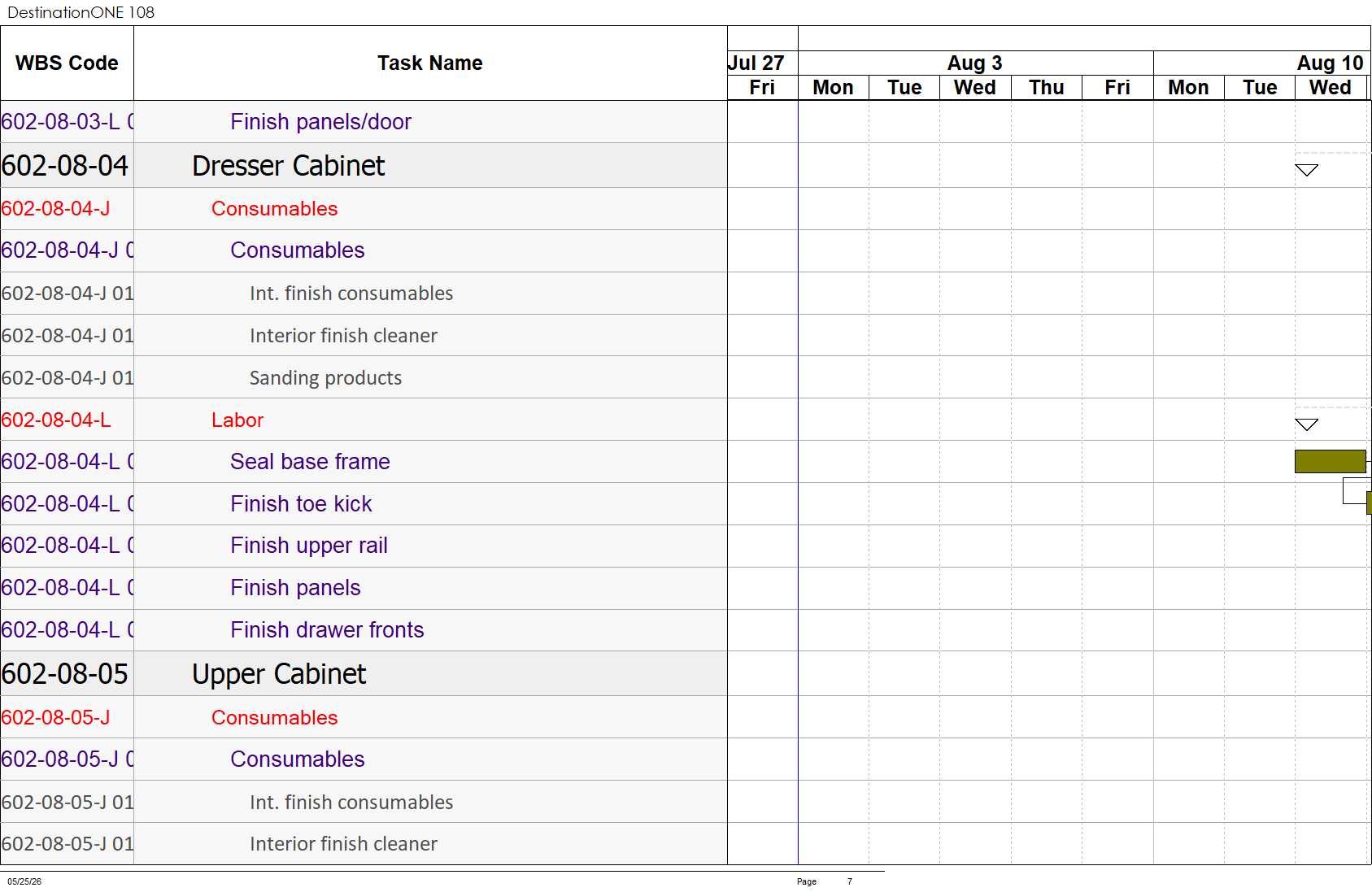The width and height of the screenshot is (1372, 892).
Task: Click the Dresser Cabinet summary triangle marker
Action: tap(1306, 170)
